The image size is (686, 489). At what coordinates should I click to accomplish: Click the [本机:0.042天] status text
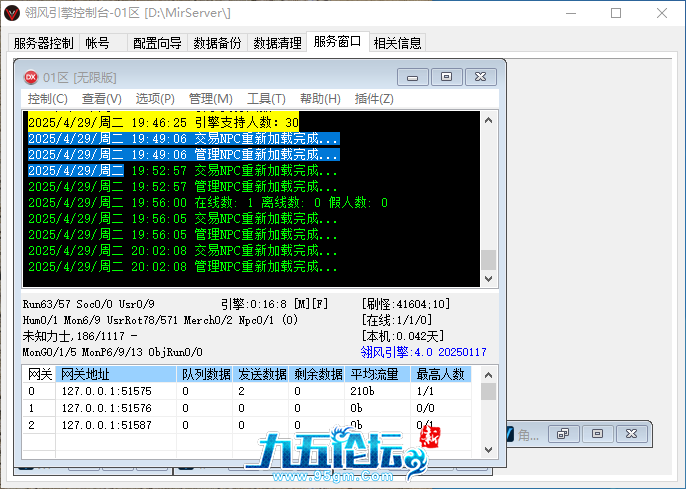tap(402, 336)
